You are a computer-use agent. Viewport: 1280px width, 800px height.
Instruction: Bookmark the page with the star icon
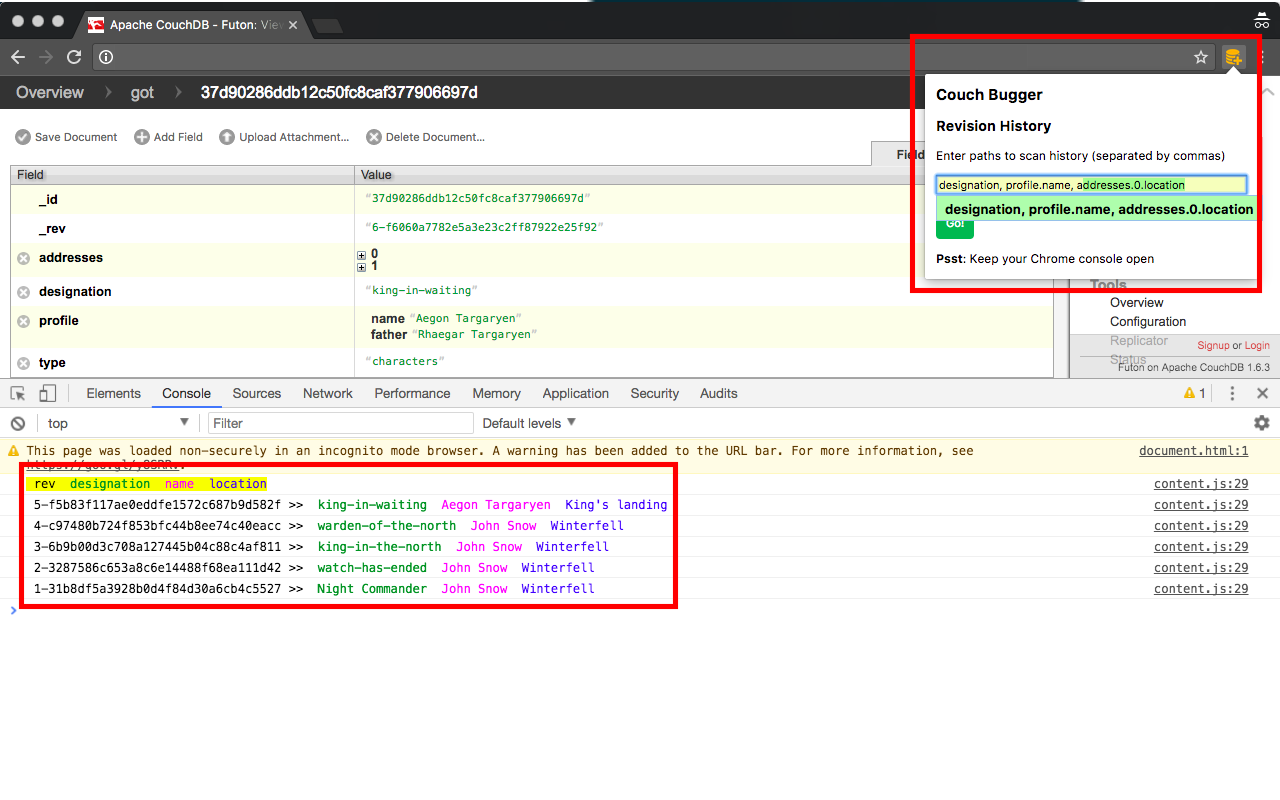point(1201,57)
